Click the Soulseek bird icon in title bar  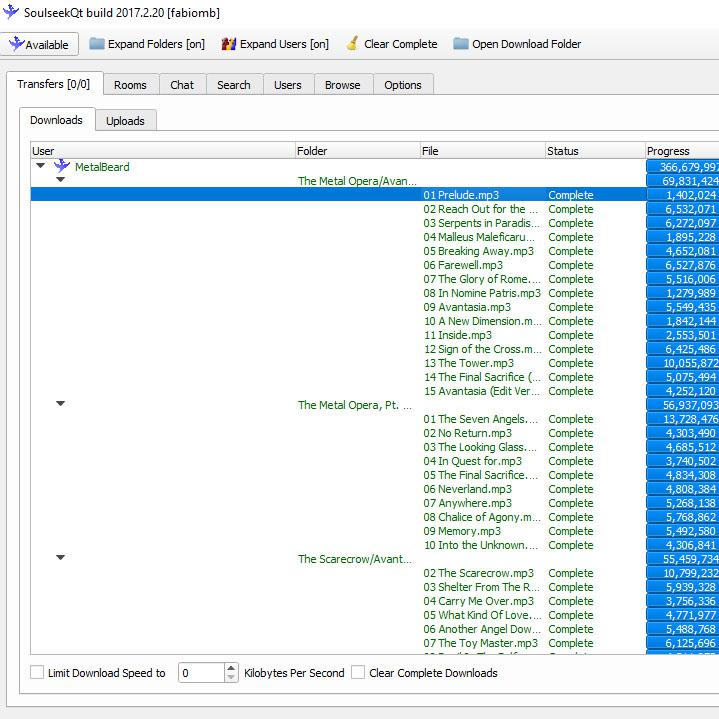11,12
